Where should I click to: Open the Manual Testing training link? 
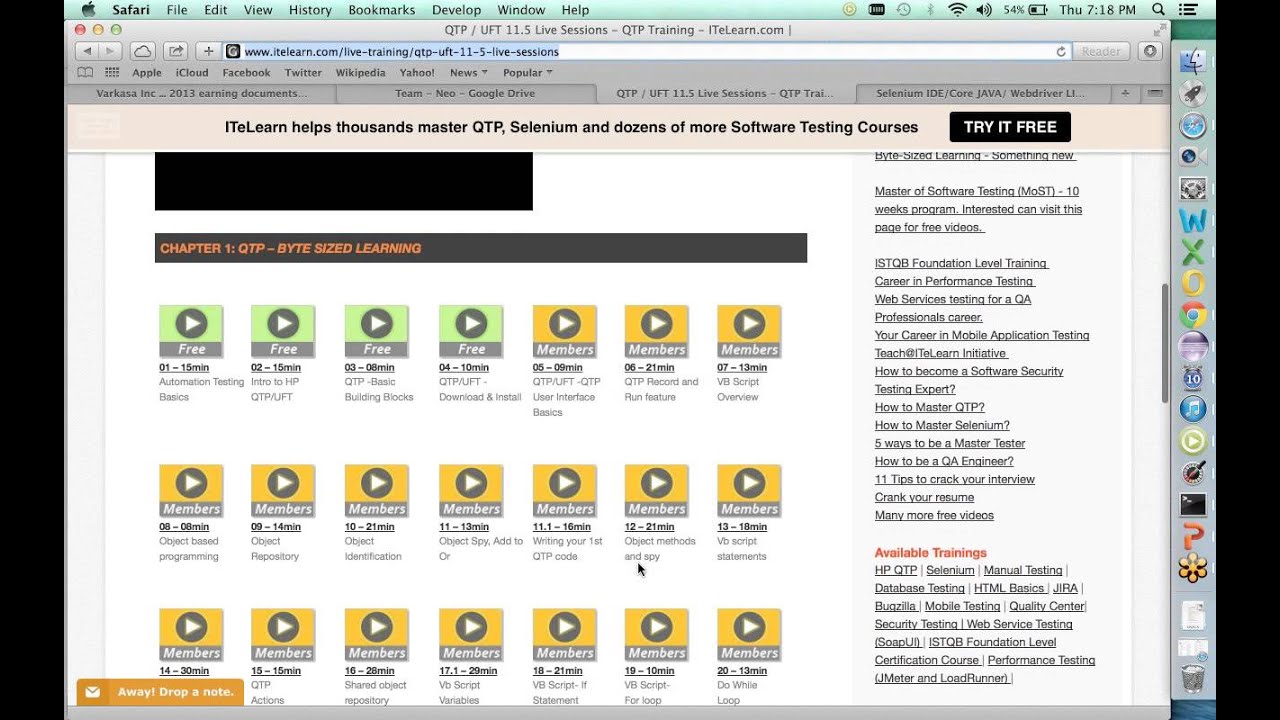pyautogui.click(x=1023, y=570)
